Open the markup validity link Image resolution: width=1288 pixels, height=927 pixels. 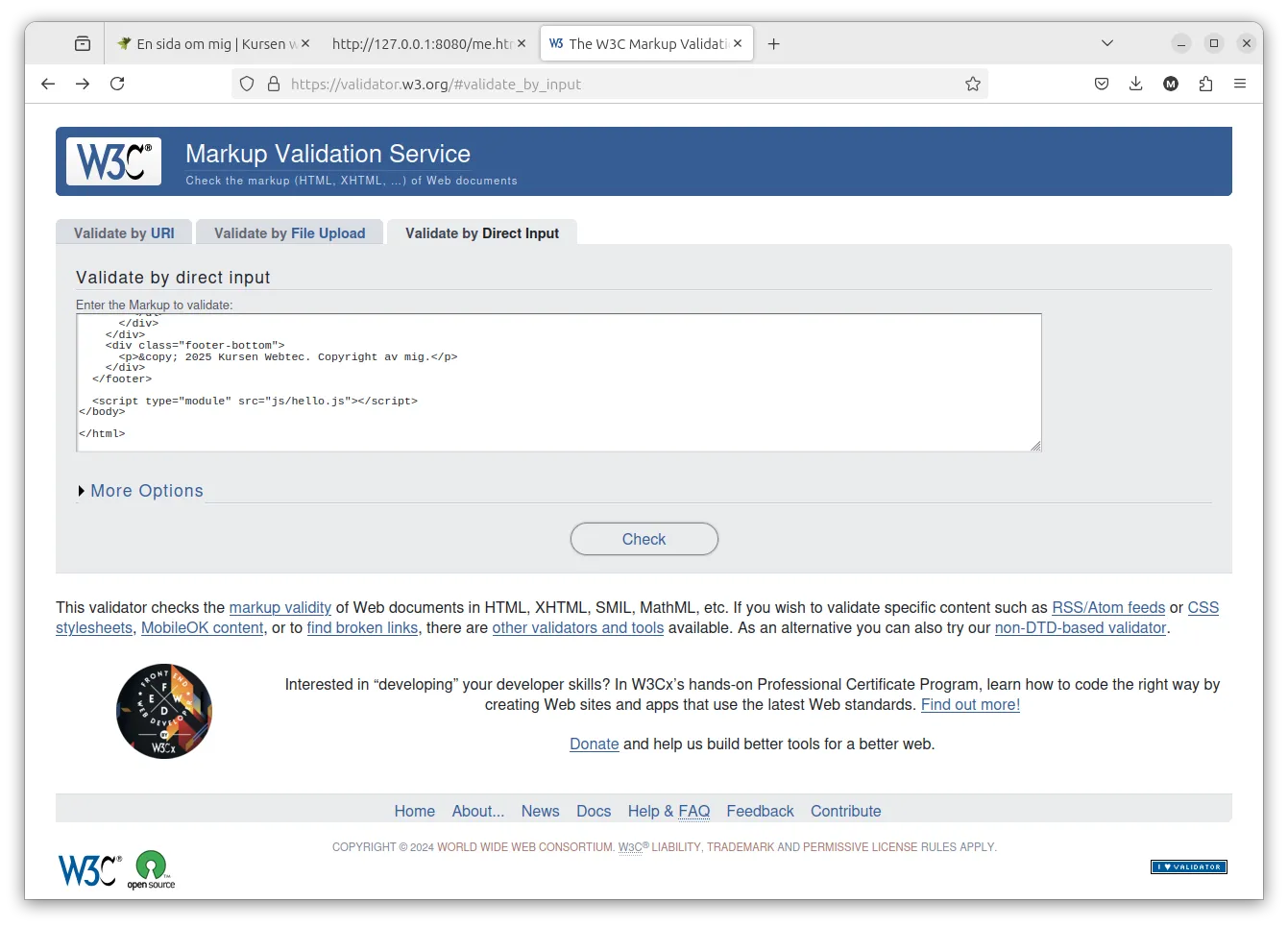tap(280, 607)
